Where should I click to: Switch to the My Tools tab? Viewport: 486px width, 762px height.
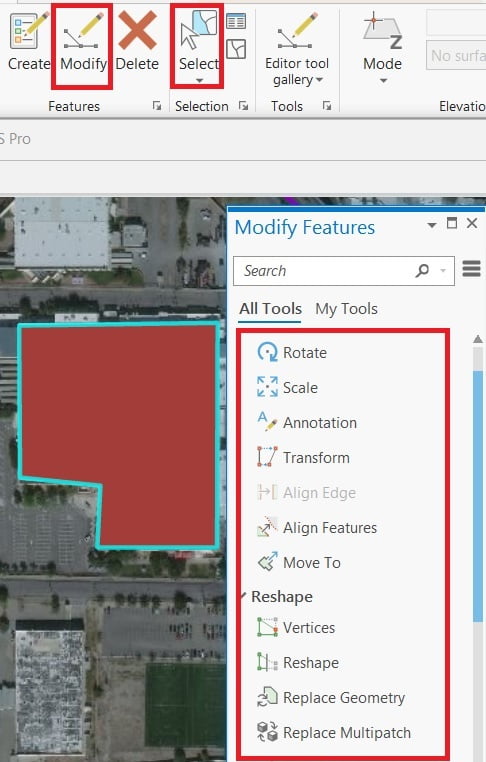[x=346, y=309]
